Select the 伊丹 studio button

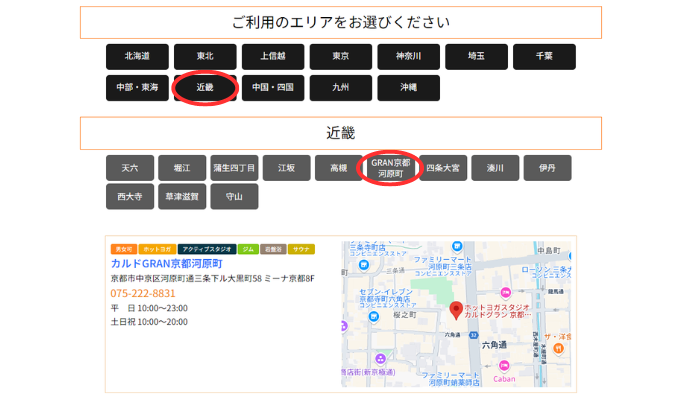[547, 168]
